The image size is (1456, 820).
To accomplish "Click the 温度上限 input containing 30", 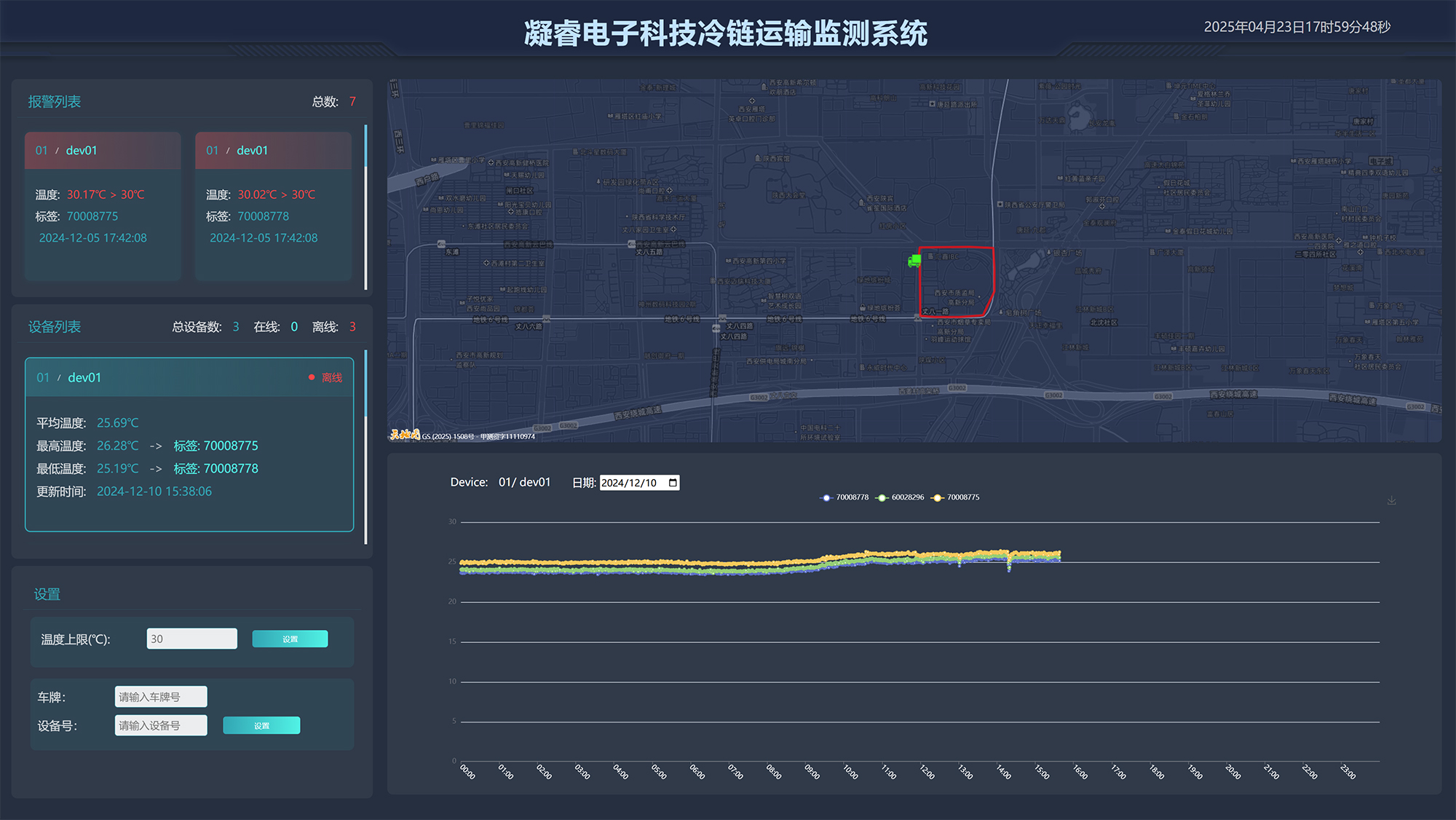I will coord(191,639).
